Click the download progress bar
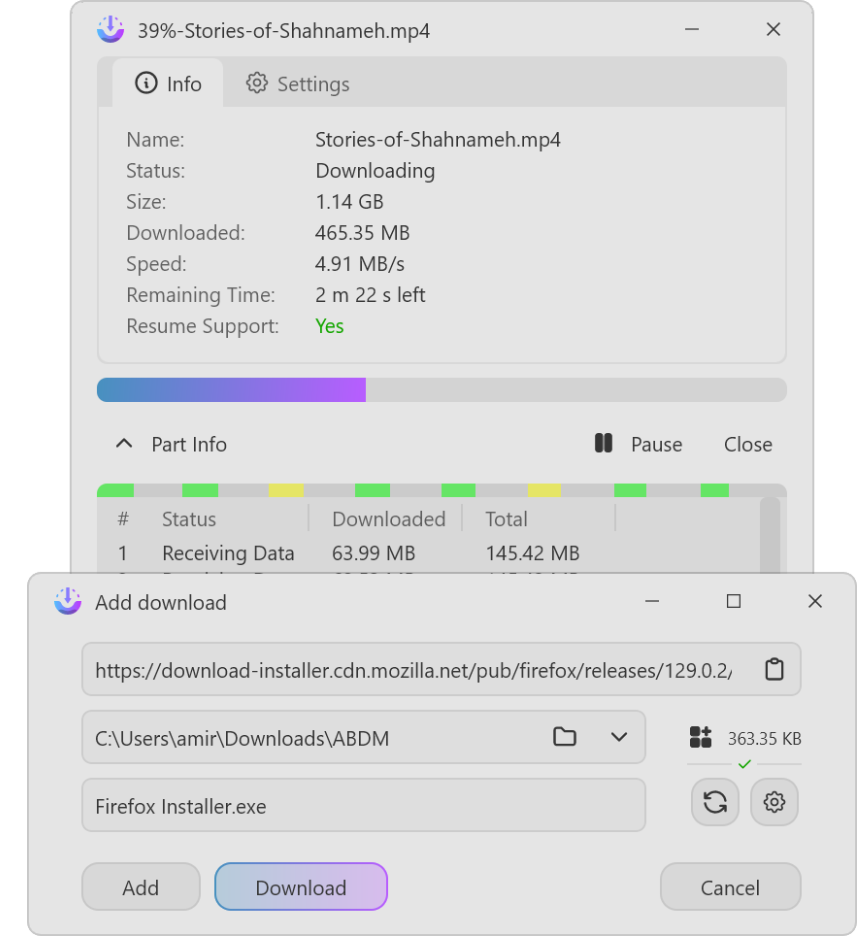Viewport: 861px width, 938px height. pyautogui.click(x=441, y=390)
